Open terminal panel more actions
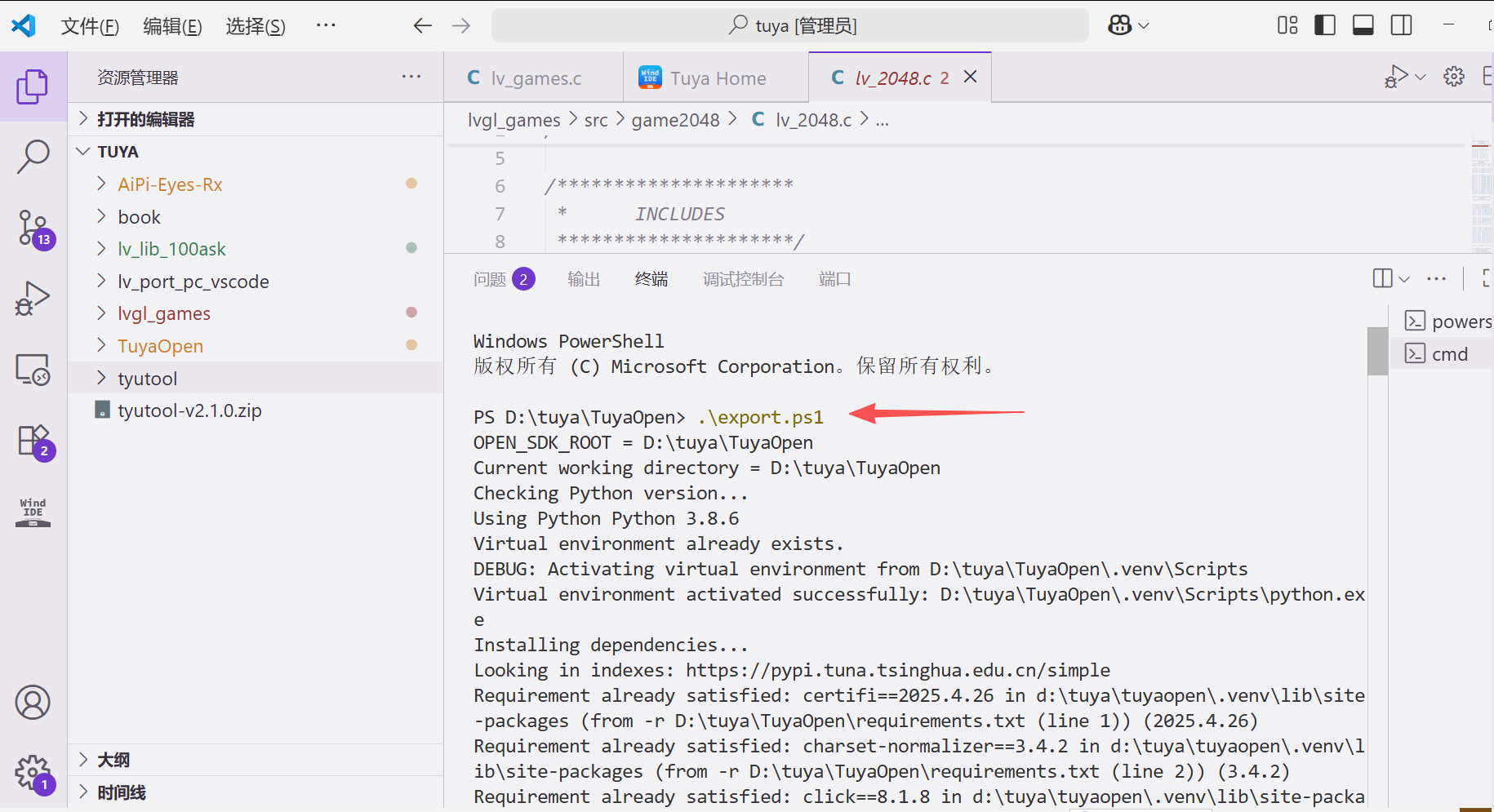The width and height of the screenshot is (1494, 812). pos(1436,278)
